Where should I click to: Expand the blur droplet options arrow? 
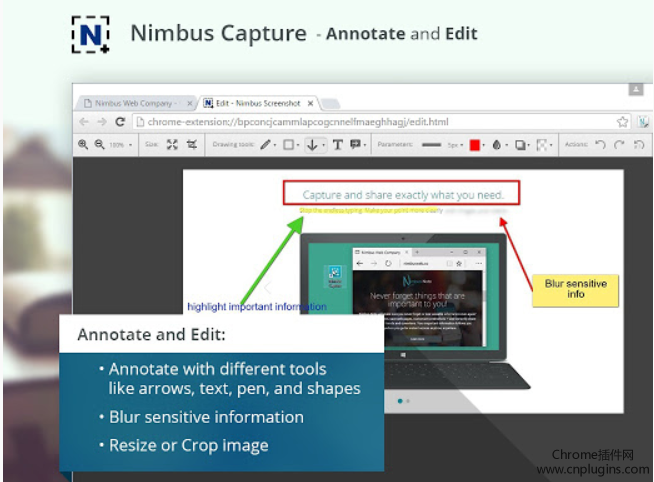point(506,145)
